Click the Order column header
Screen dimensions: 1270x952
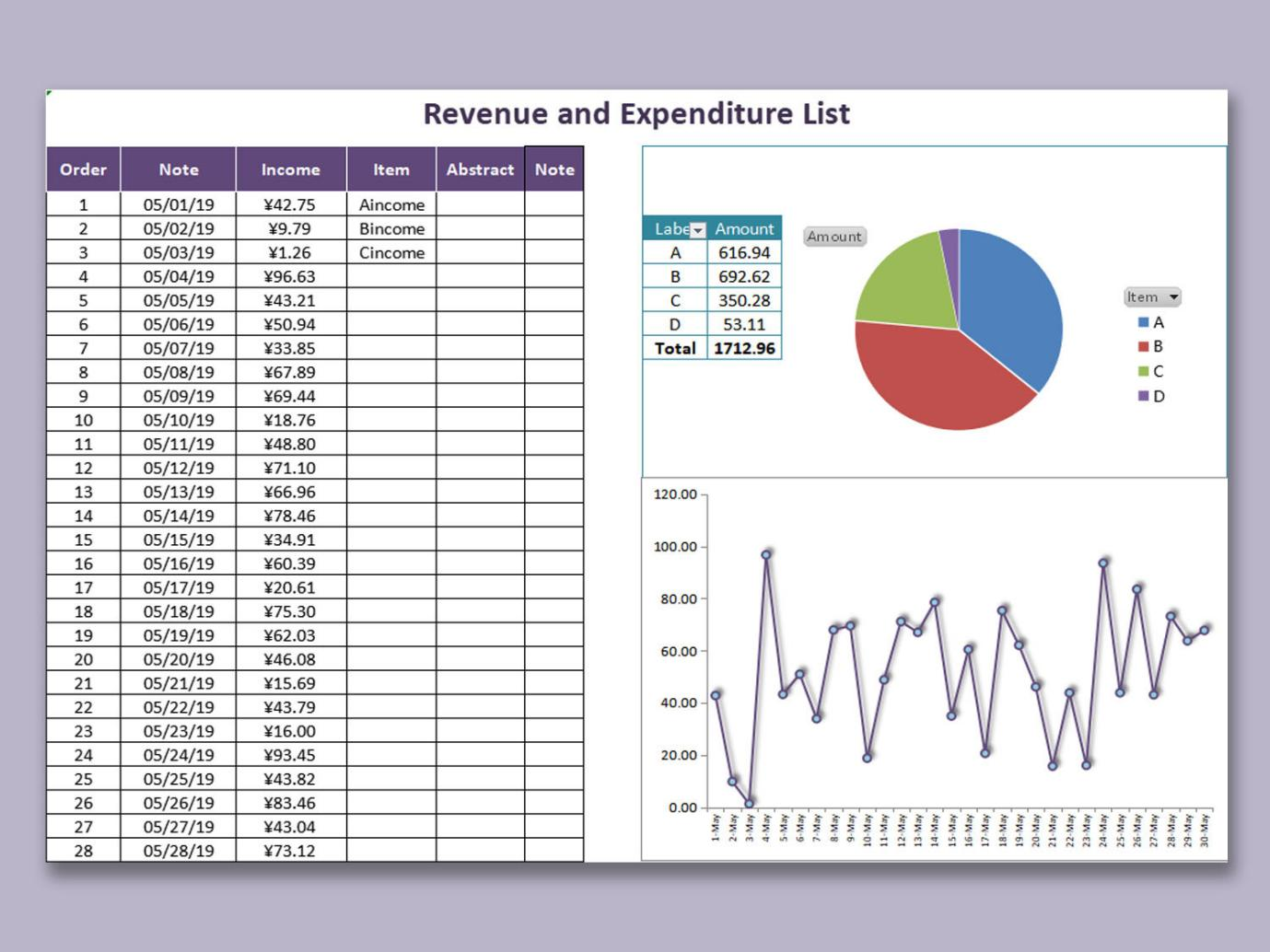pyautogui.click(x=83, y=169)
